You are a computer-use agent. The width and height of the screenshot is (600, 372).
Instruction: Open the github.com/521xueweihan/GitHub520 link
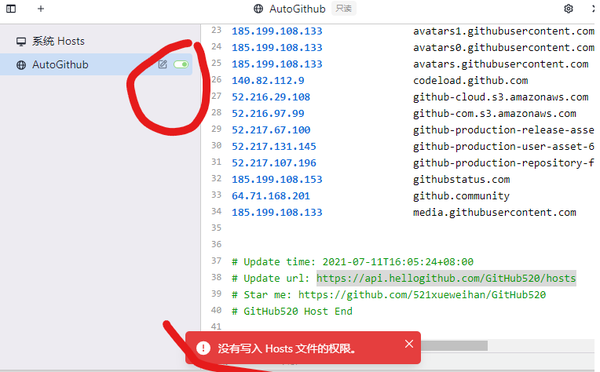(x=422, y=295)
